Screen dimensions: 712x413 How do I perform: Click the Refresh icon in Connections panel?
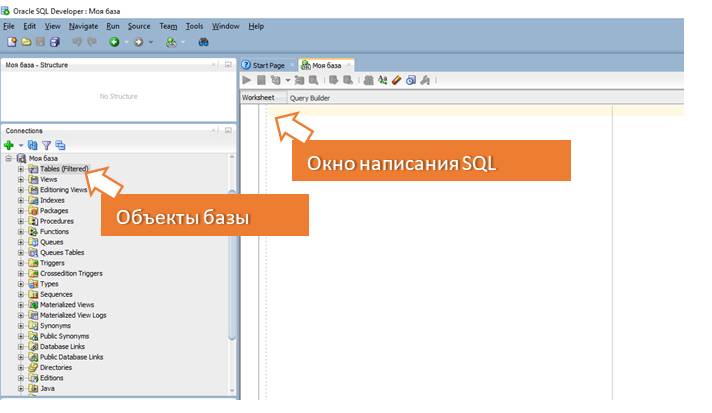tap(33, 145)
